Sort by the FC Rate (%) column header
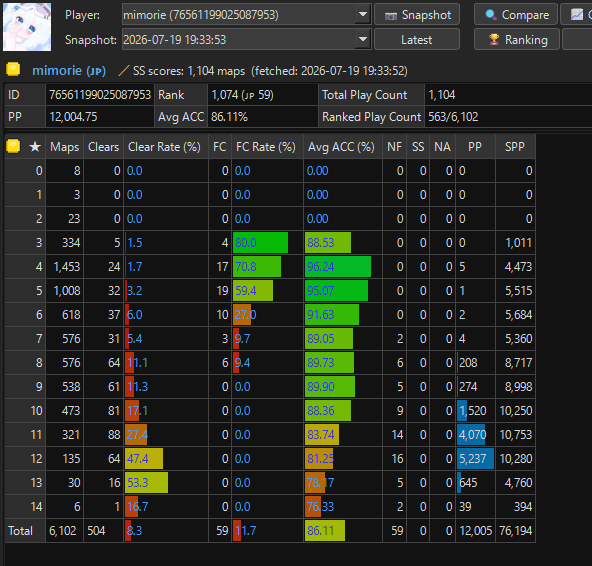The height and width of the screenshot is (566, 592). tap(266, 147)
